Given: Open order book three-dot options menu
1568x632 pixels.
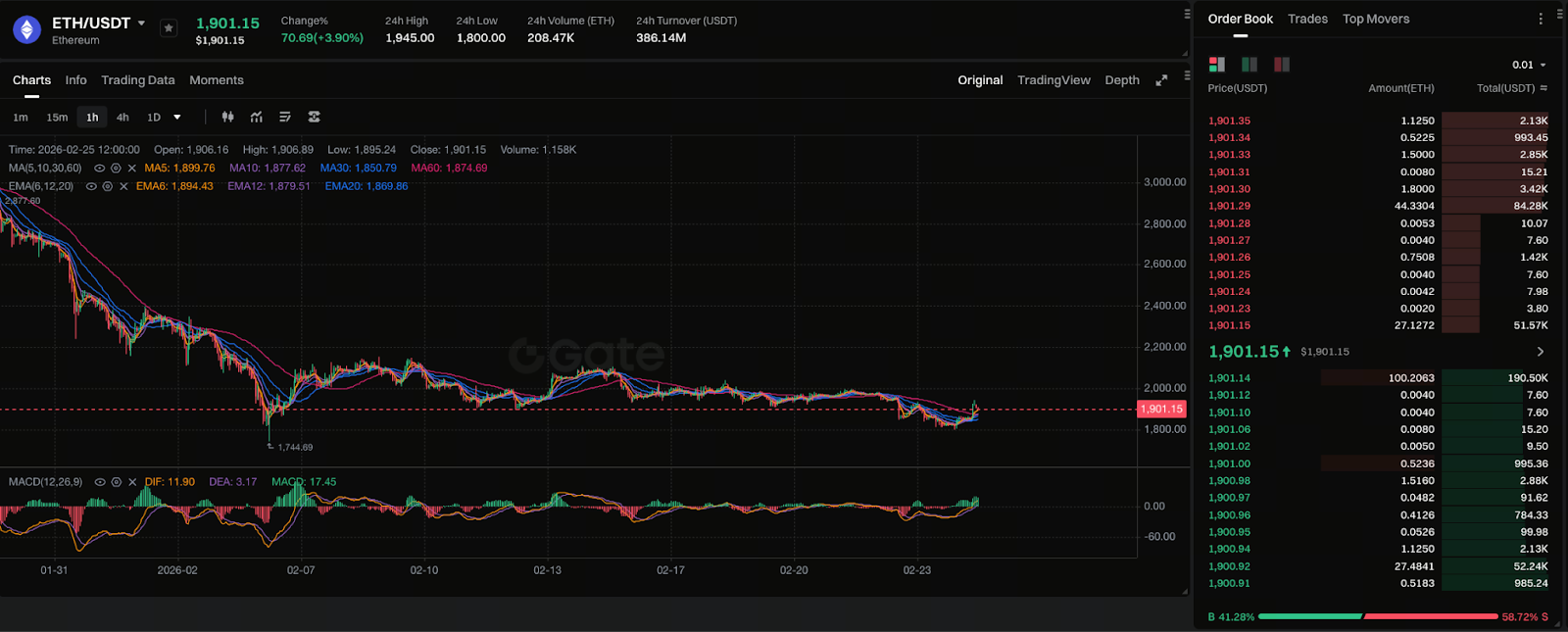Looking at the screenshot, I should 1541,19.
